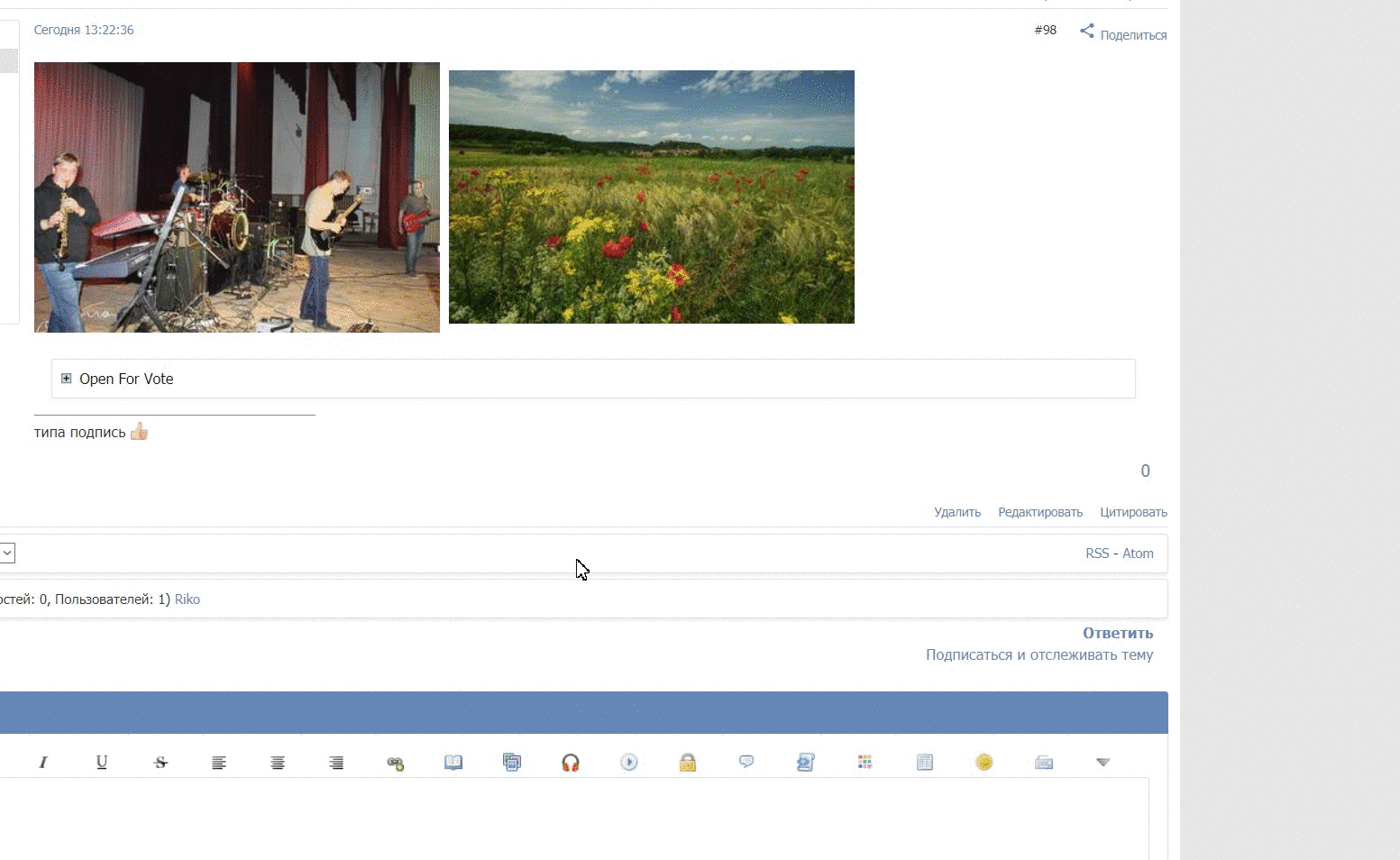Image resolution: width=1400 pixels, height=860 pixels.
Task: Insert video using the play icon
Action: (629, 763)
